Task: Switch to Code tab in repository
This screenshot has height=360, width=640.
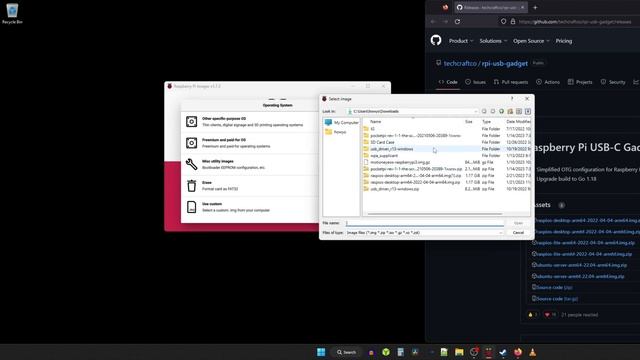Action: pyautogui.click(x=448, y=82)
